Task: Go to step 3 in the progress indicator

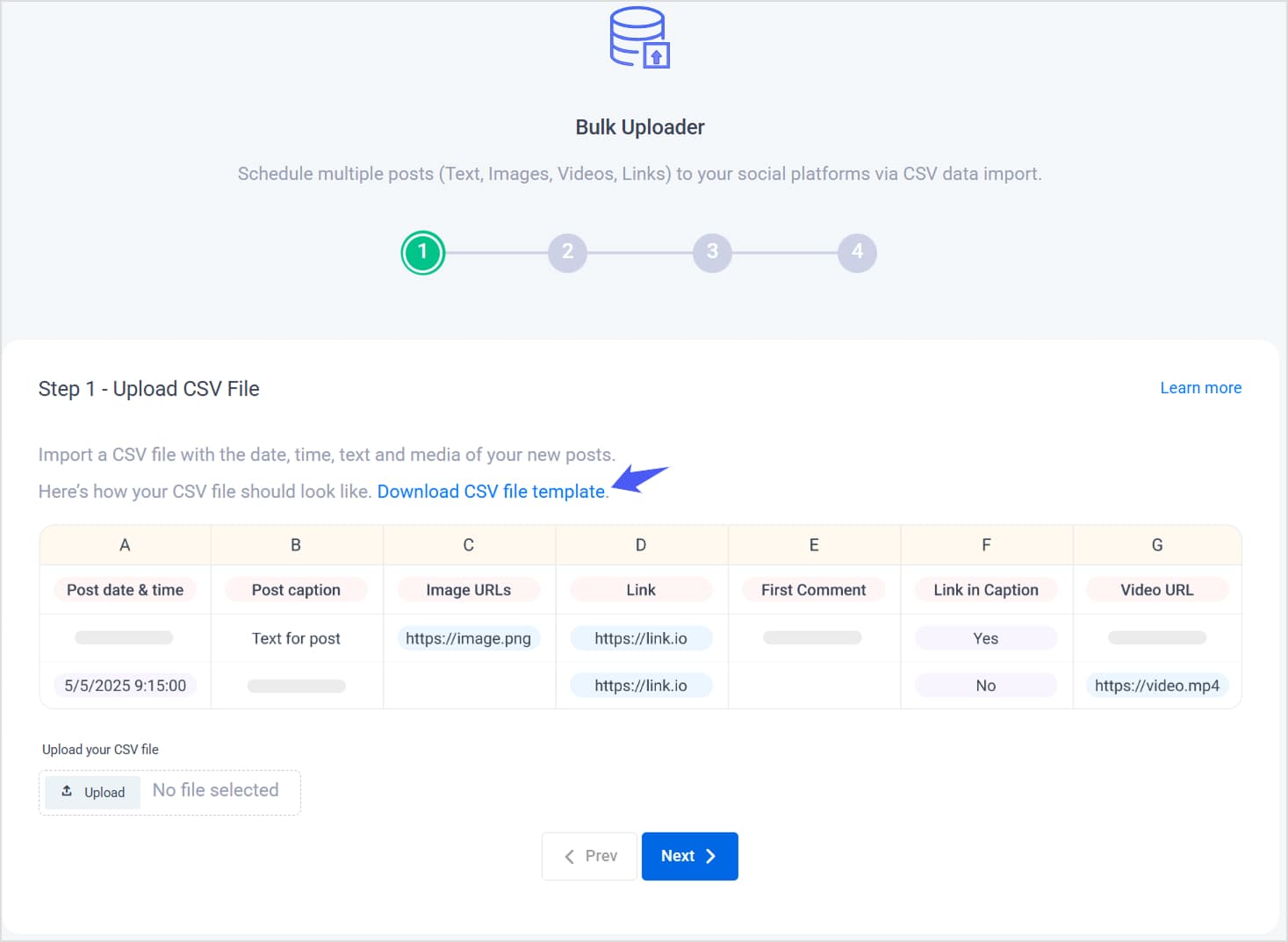Action: (712, 253)
